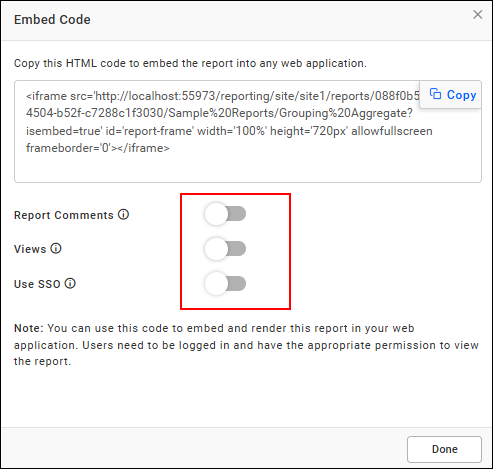
Task: Click the isembed=true line in the code
Action: coord(229,131)
